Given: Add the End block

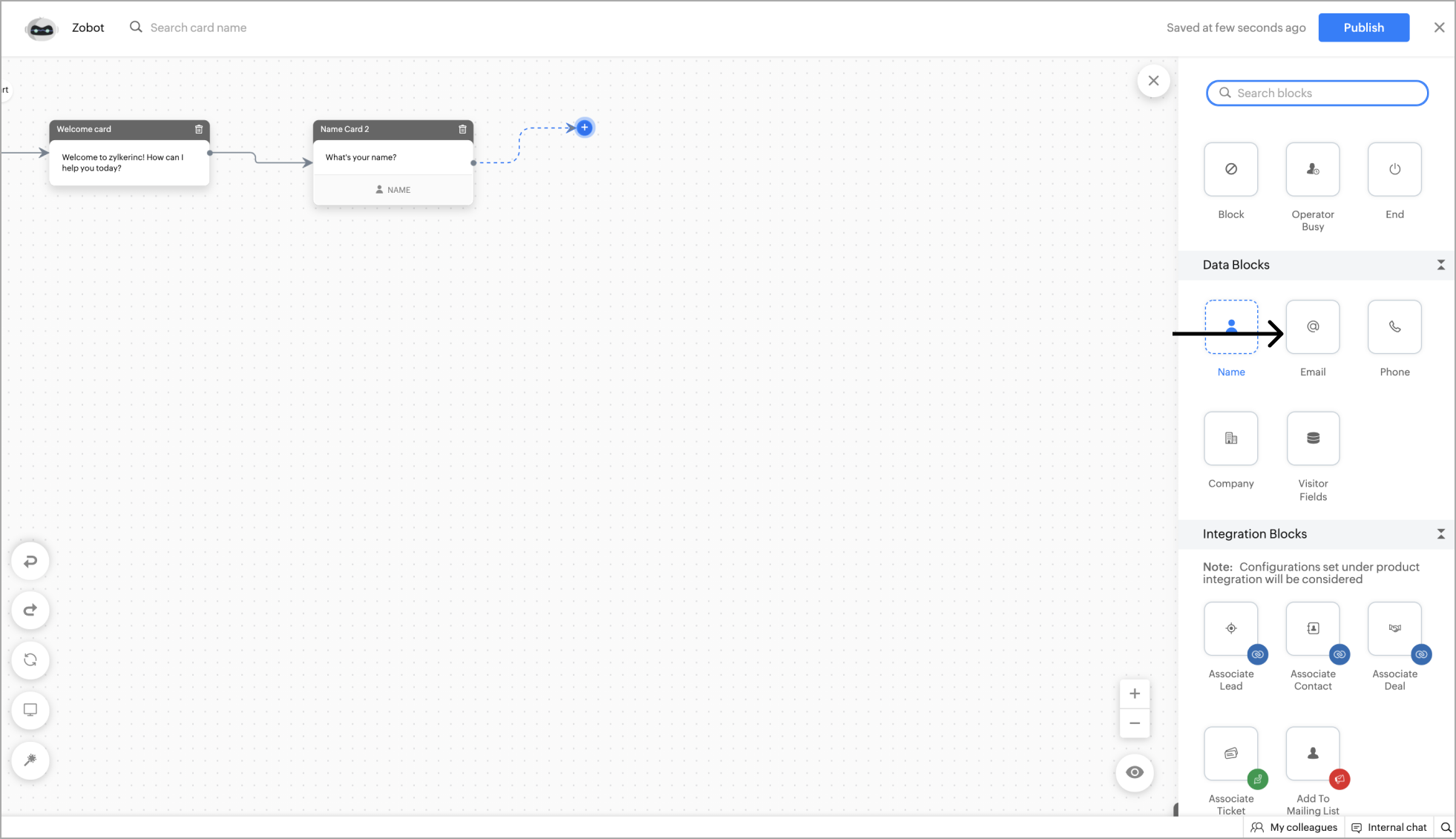Looking at the screenshot, I should 1394,169.
